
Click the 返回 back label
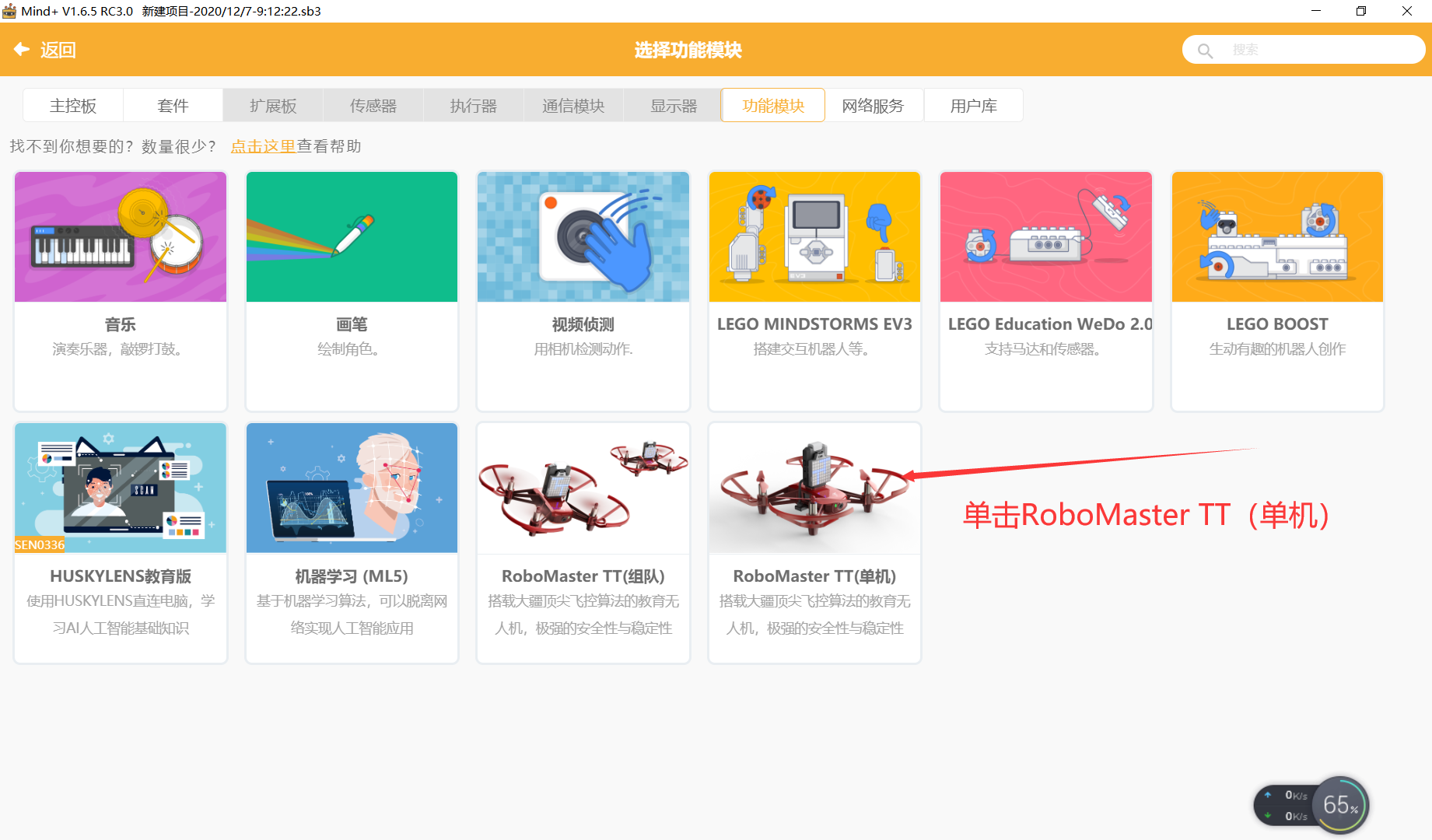[x=58, y=50]
